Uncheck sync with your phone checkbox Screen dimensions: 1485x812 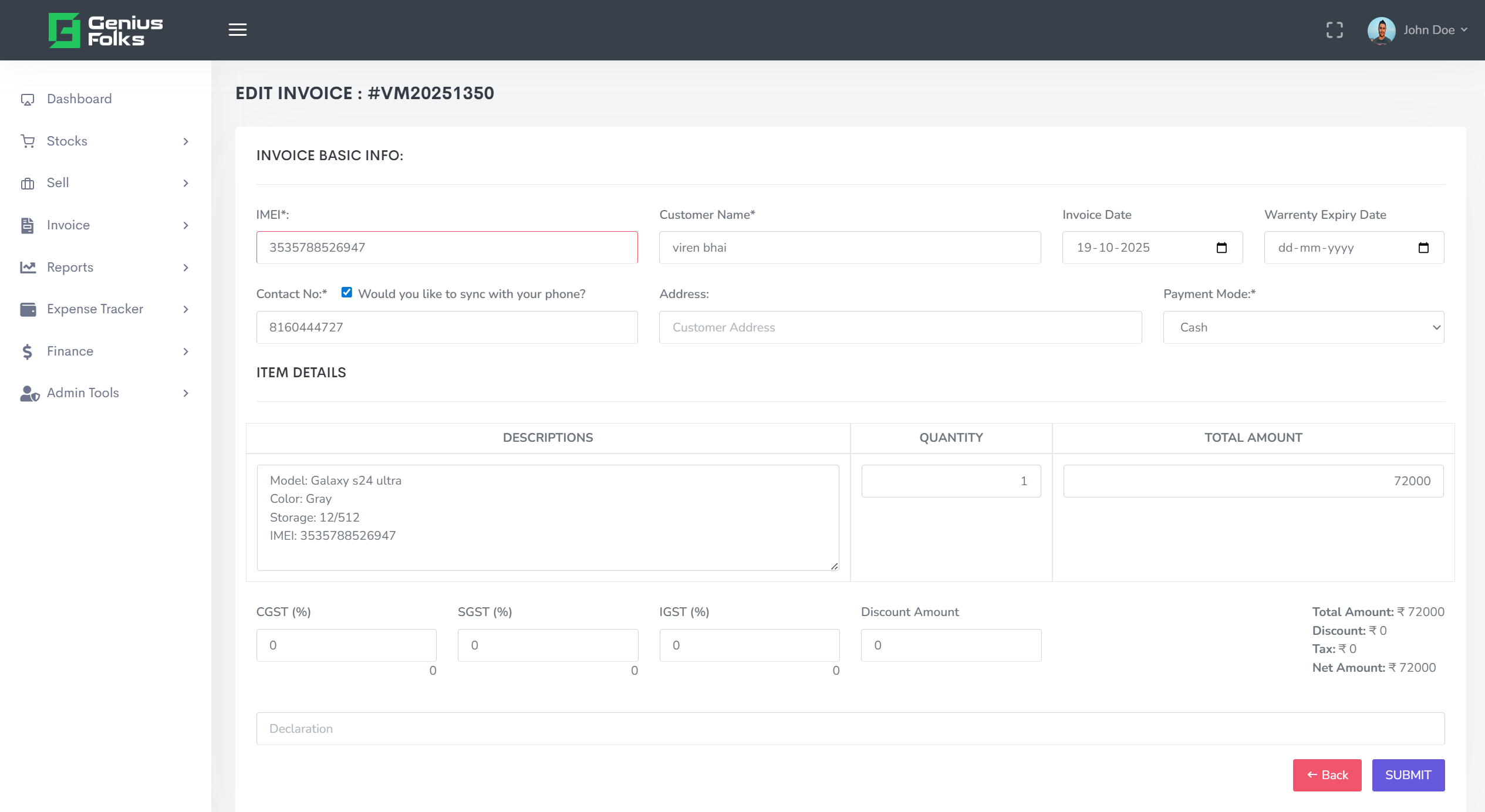(x=346, y=292)
